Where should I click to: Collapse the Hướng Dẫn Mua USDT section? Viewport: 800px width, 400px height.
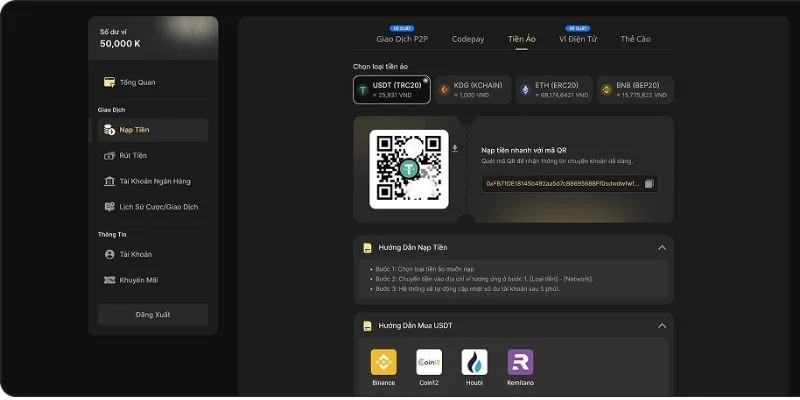tap(662, 326)
